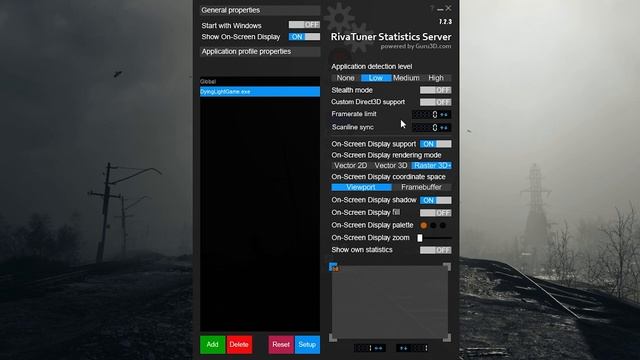
Task: Click the green Add button
Action: (212, 344)
